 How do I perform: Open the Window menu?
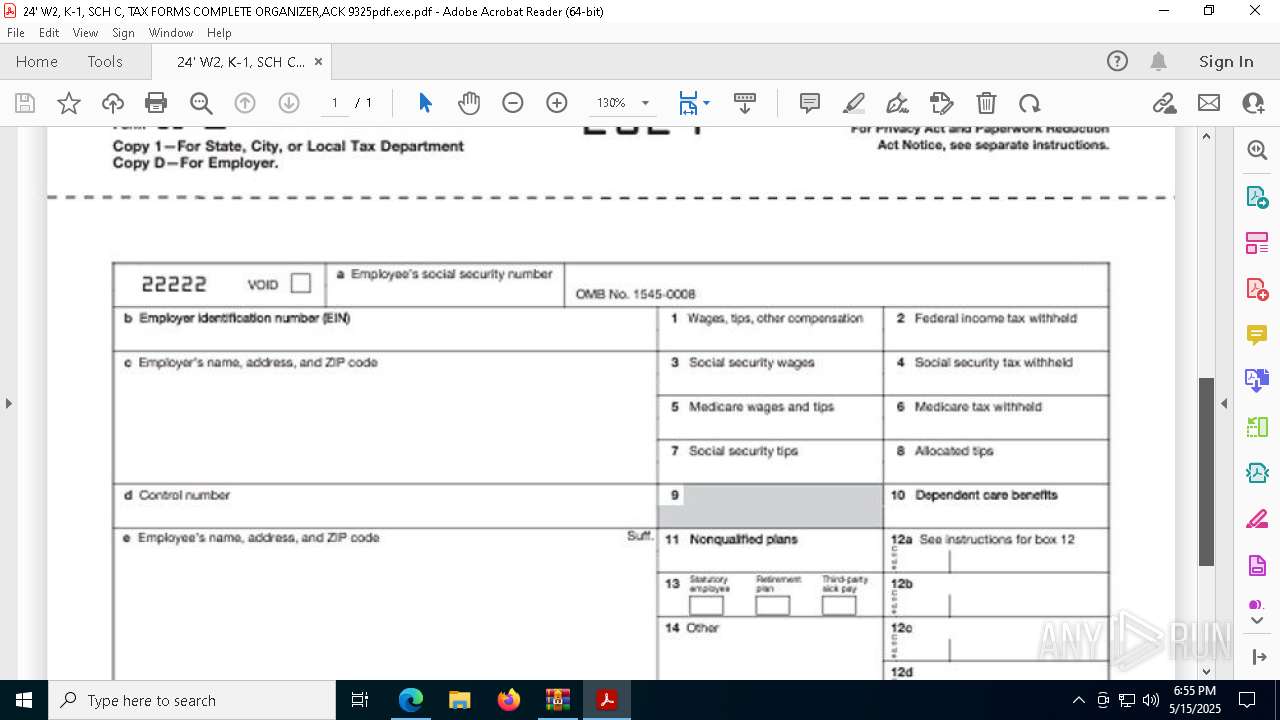coord(171,33)
